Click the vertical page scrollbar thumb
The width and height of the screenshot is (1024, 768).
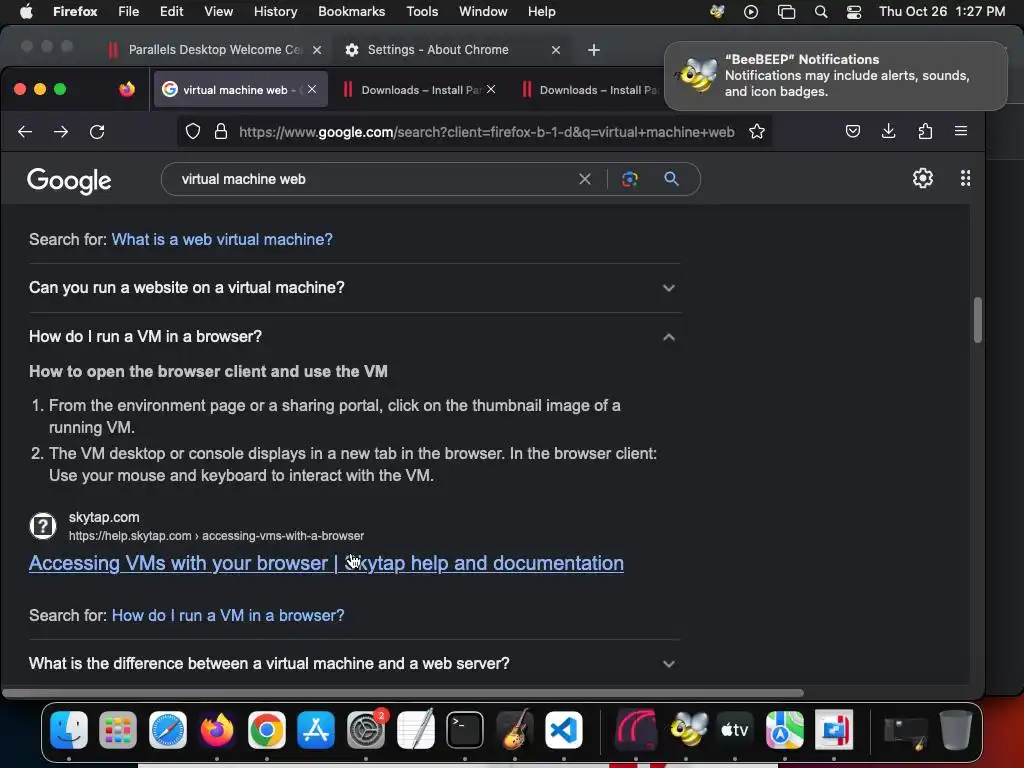(977, 320)
